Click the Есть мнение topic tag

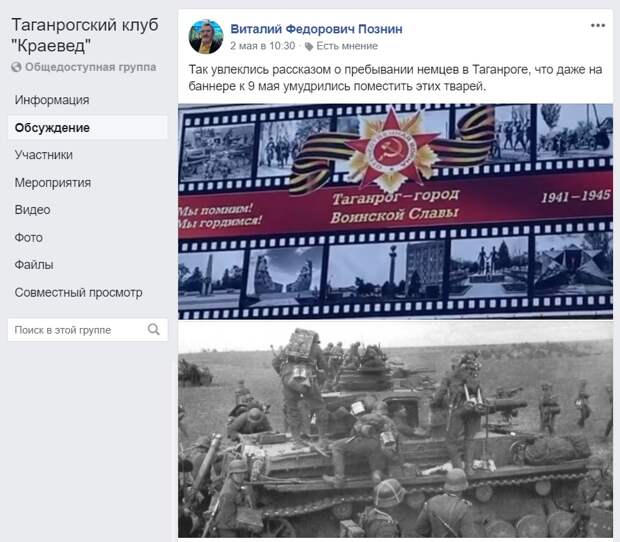pos(347,46)
